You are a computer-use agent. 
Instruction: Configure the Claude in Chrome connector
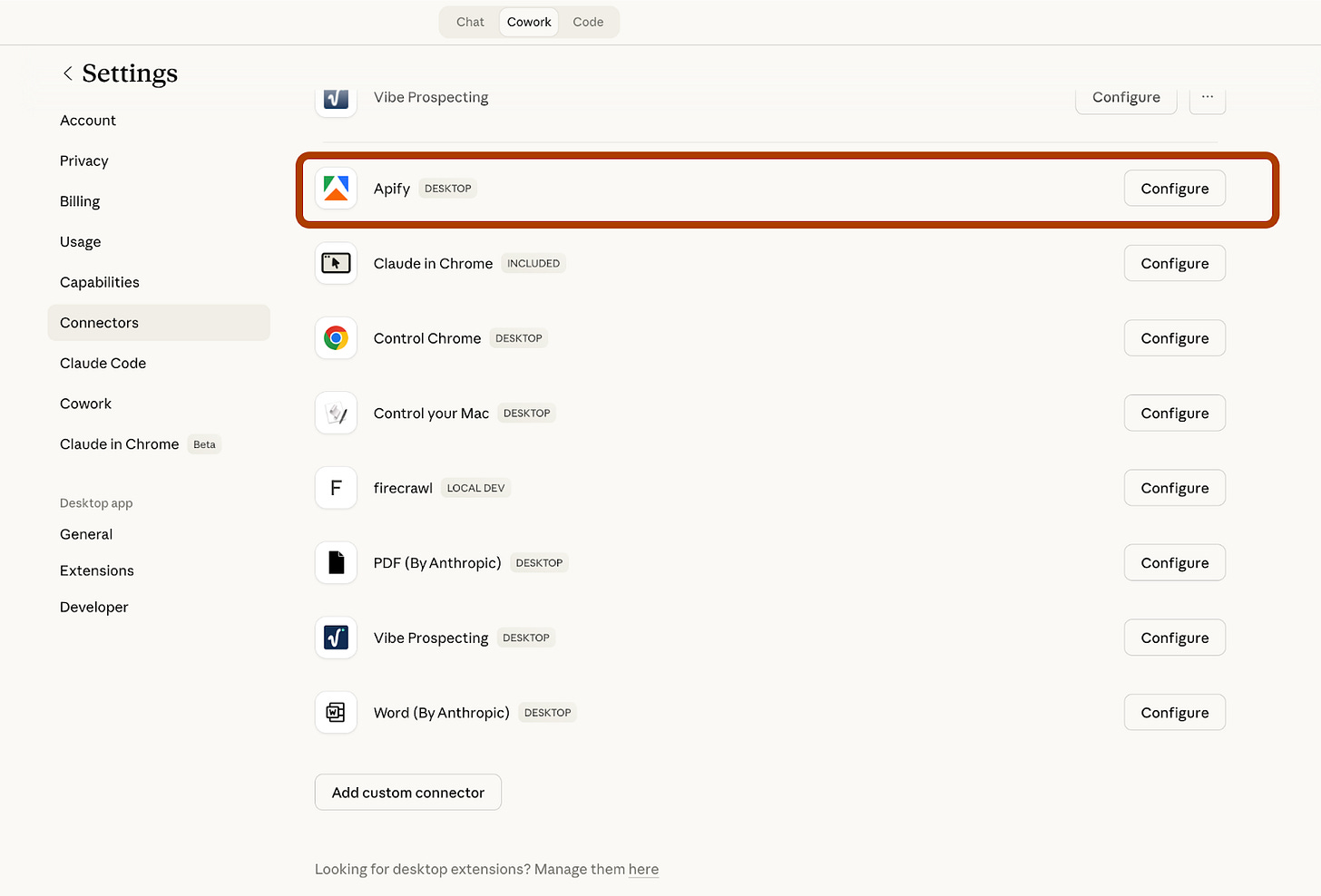coord(1175,263)
